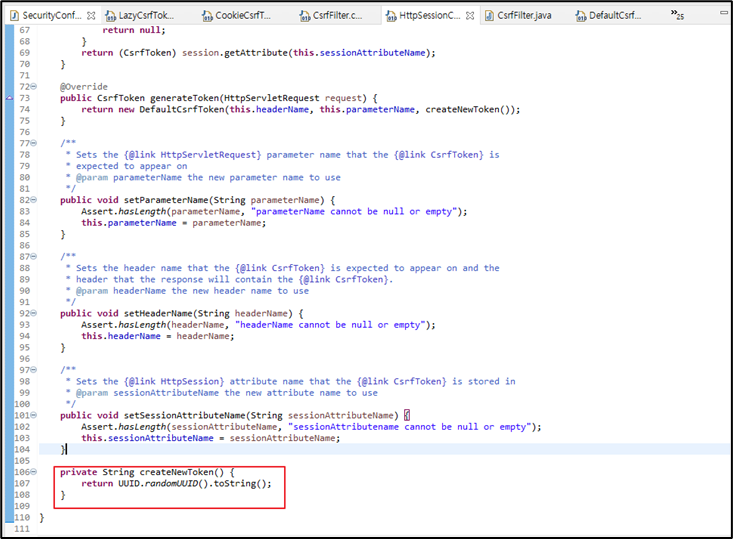Click the setParameterName method name
The width and height of the screenshot is (733, 539).
(165, 200)
